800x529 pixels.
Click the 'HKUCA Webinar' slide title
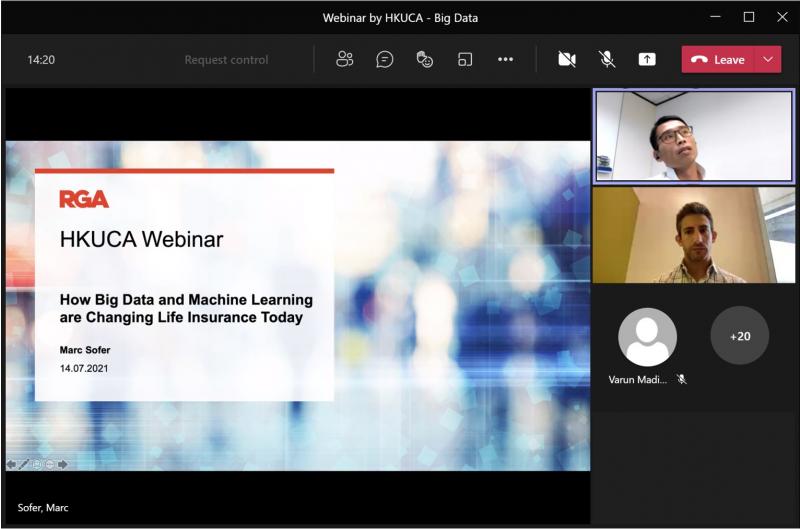(141, 239)
